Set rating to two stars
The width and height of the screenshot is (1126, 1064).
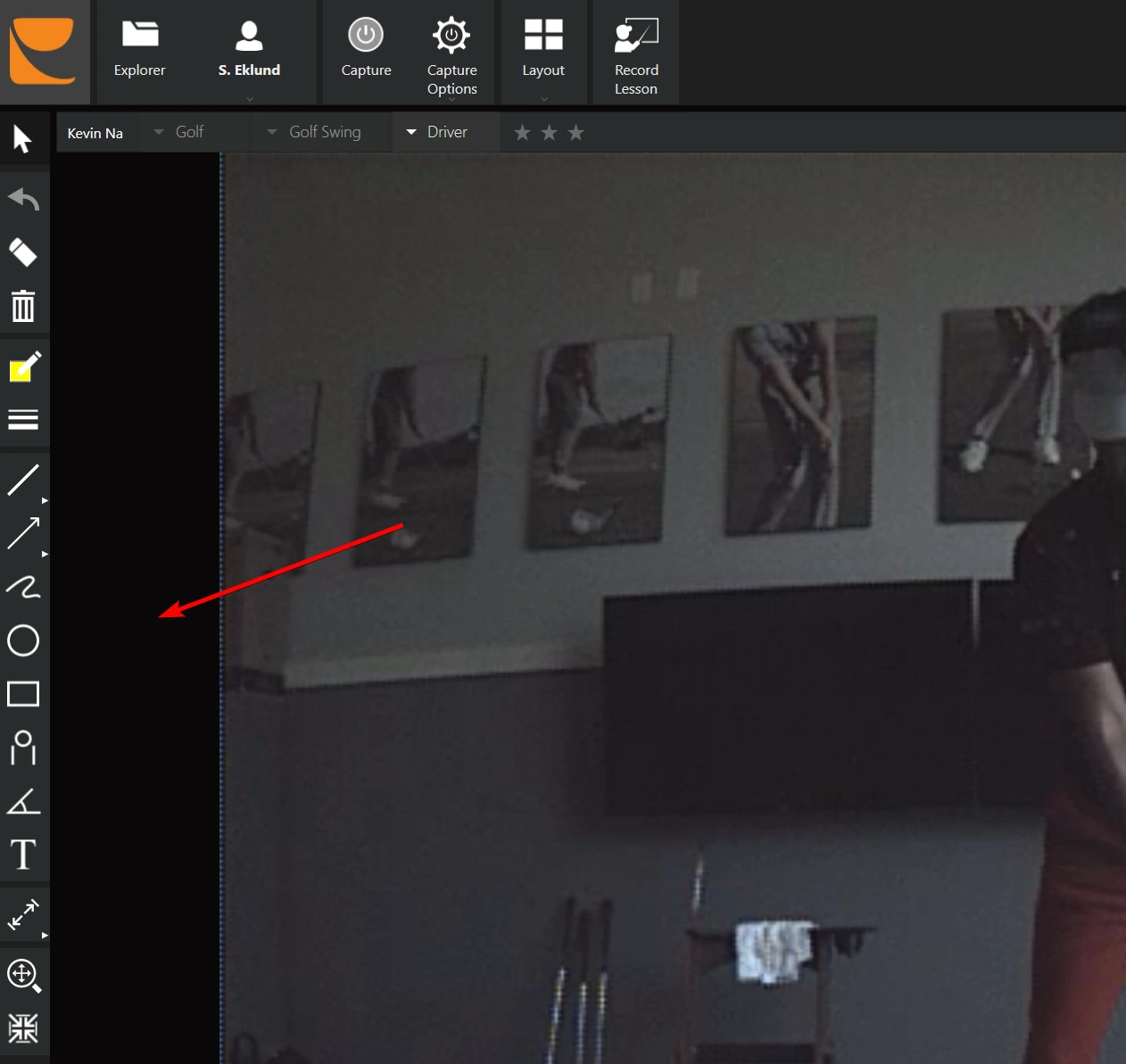click(549, 133)
